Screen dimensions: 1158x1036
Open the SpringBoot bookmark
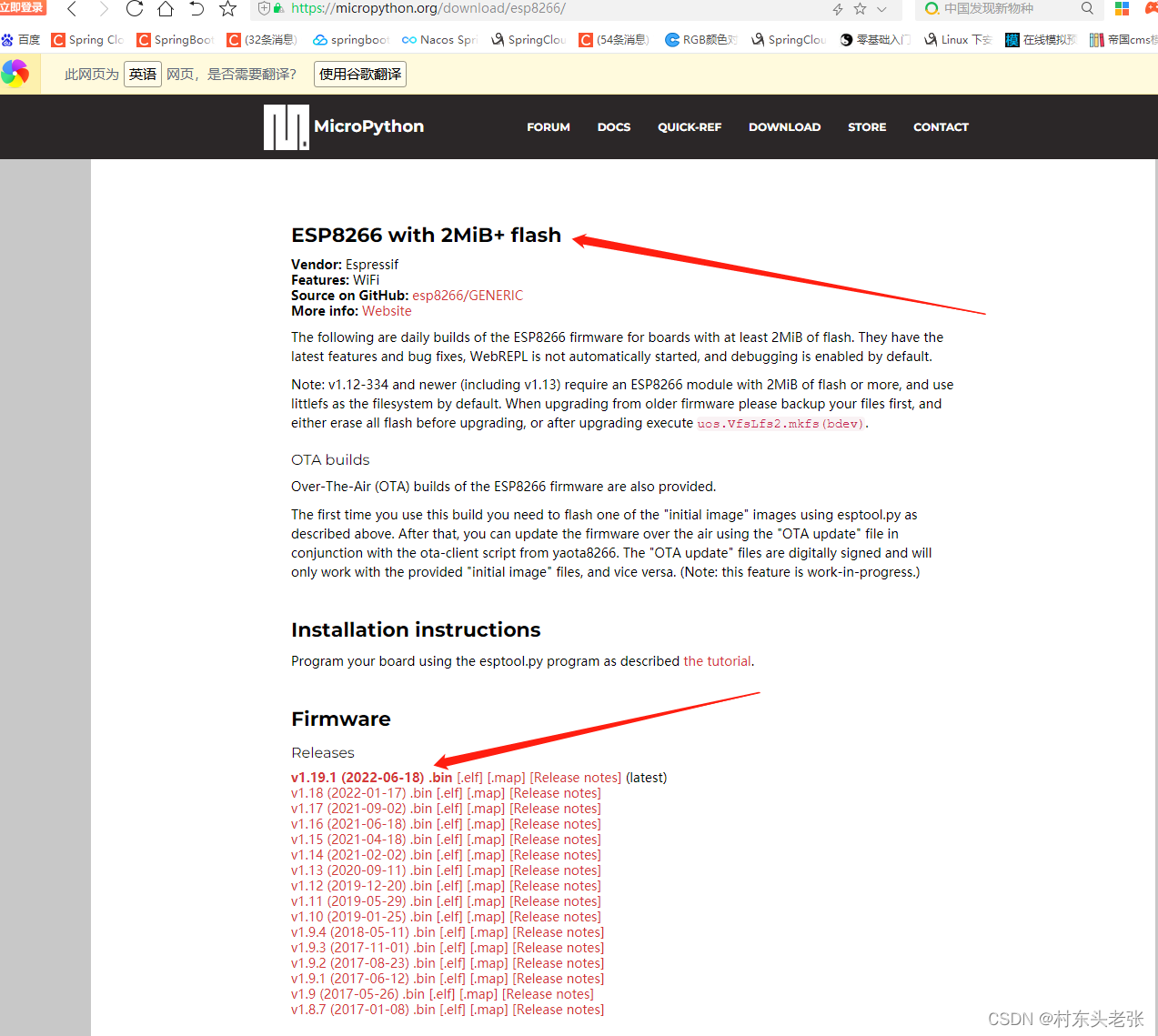coord(176,39)
